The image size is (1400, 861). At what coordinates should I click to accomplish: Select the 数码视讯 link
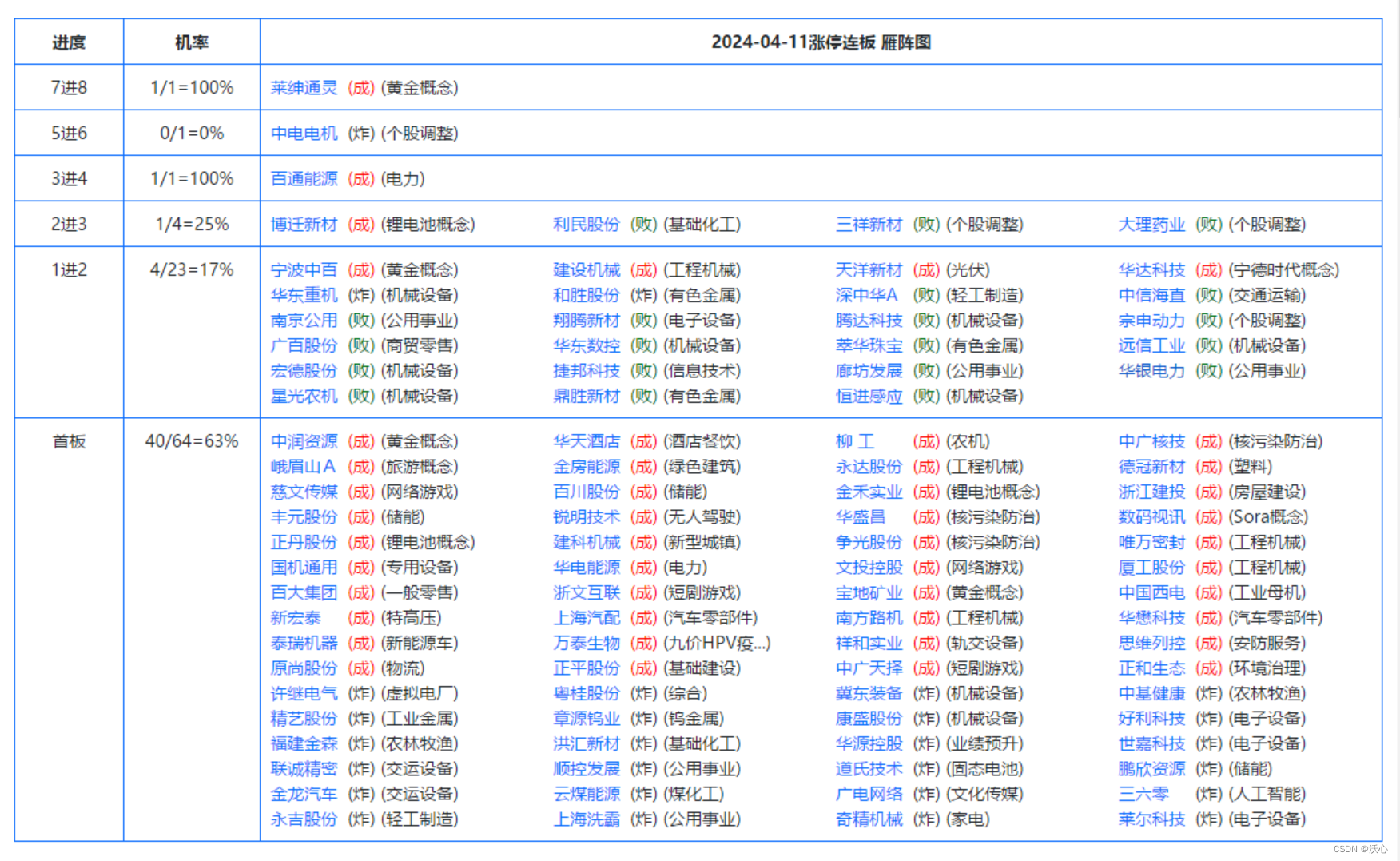[x=1151, y=518]
